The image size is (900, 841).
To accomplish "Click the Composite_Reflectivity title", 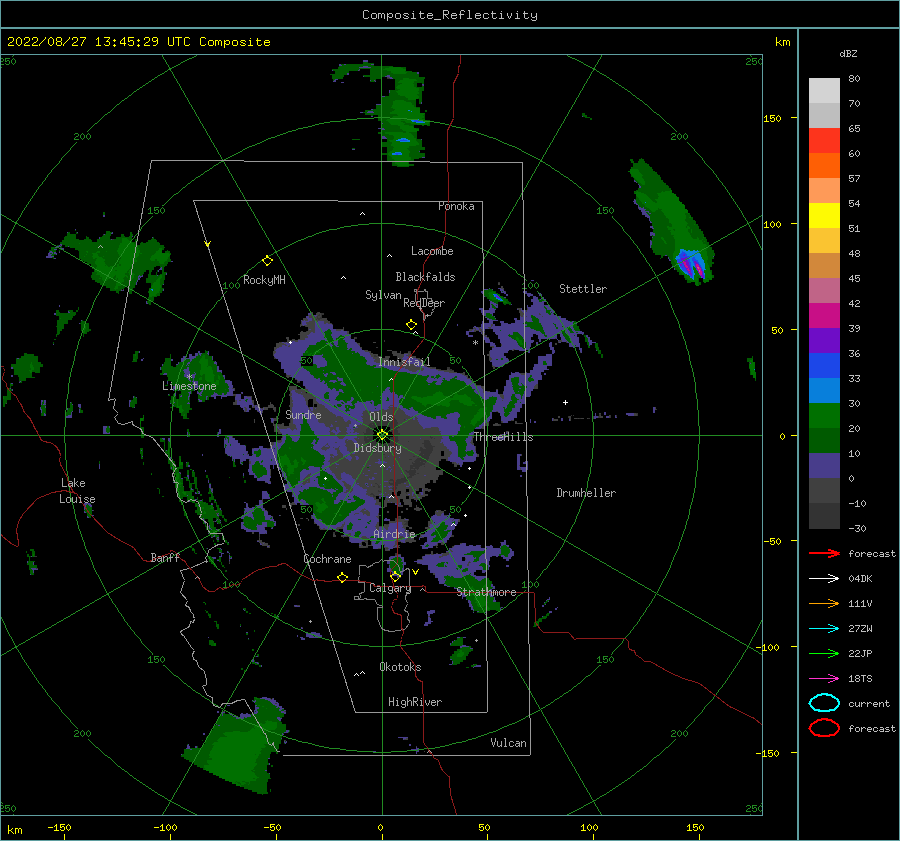I will point(450,15).
